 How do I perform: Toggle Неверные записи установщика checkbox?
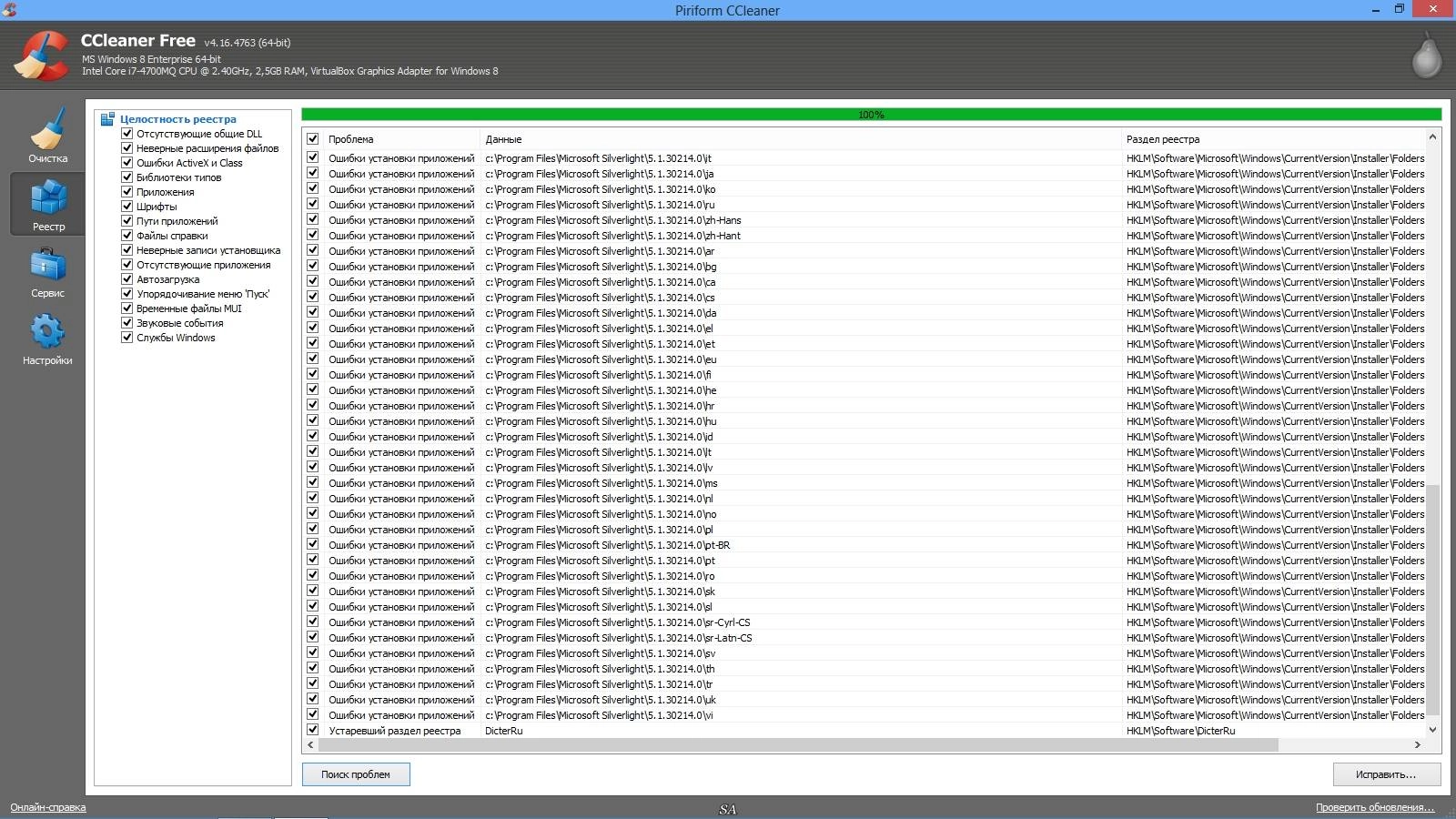click(x=127, y=250)
